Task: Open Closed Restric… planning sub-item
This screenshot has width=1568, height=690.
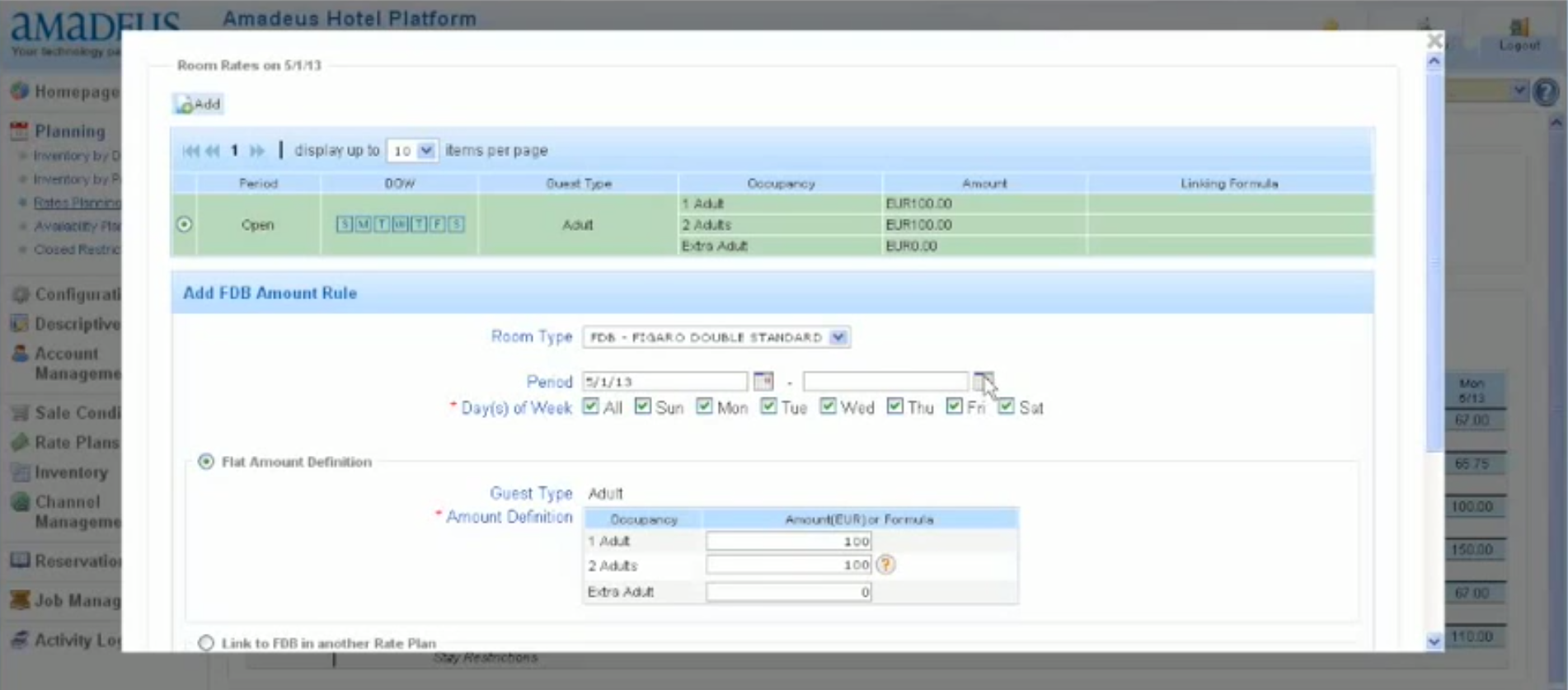Action: 77,249
